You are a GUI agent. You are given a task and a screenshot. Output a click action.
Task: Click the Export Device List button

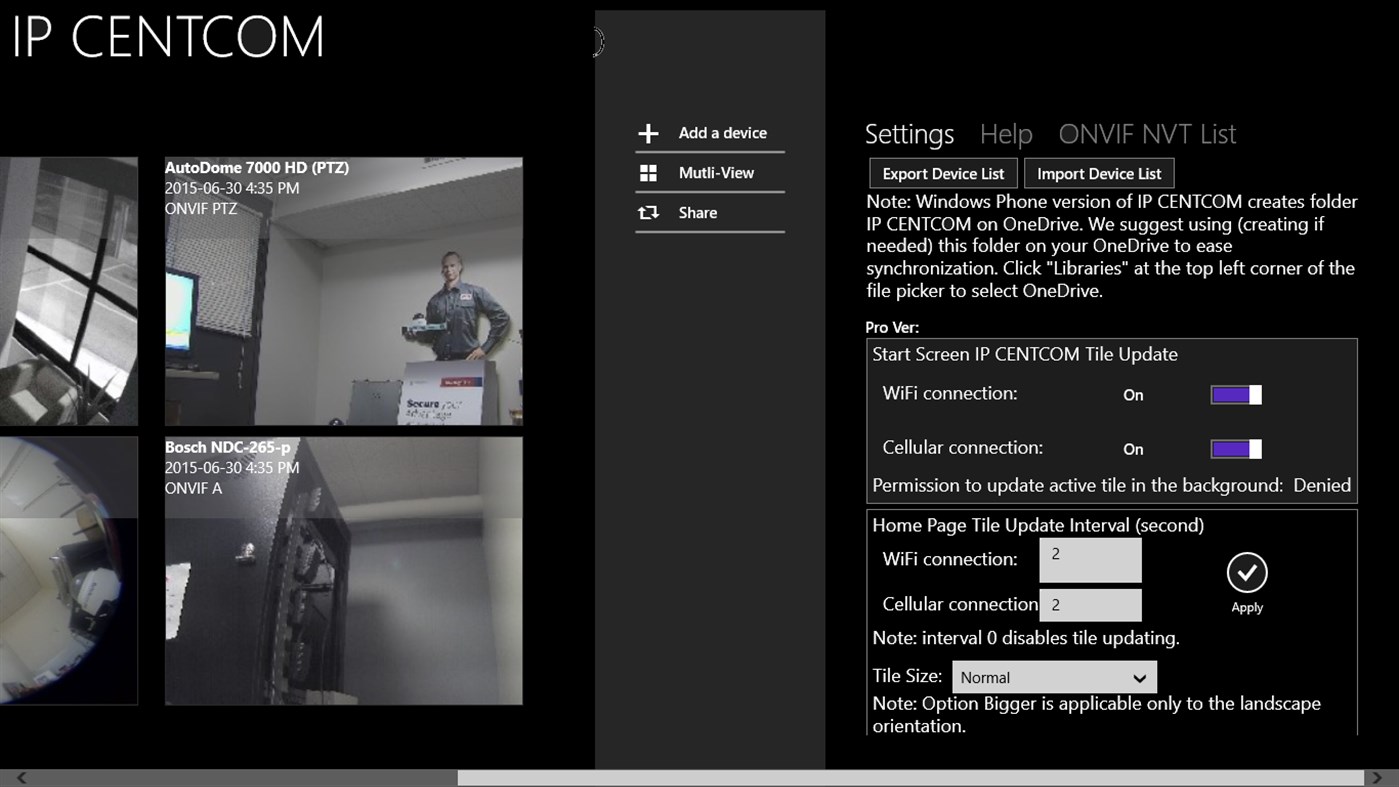943,173
